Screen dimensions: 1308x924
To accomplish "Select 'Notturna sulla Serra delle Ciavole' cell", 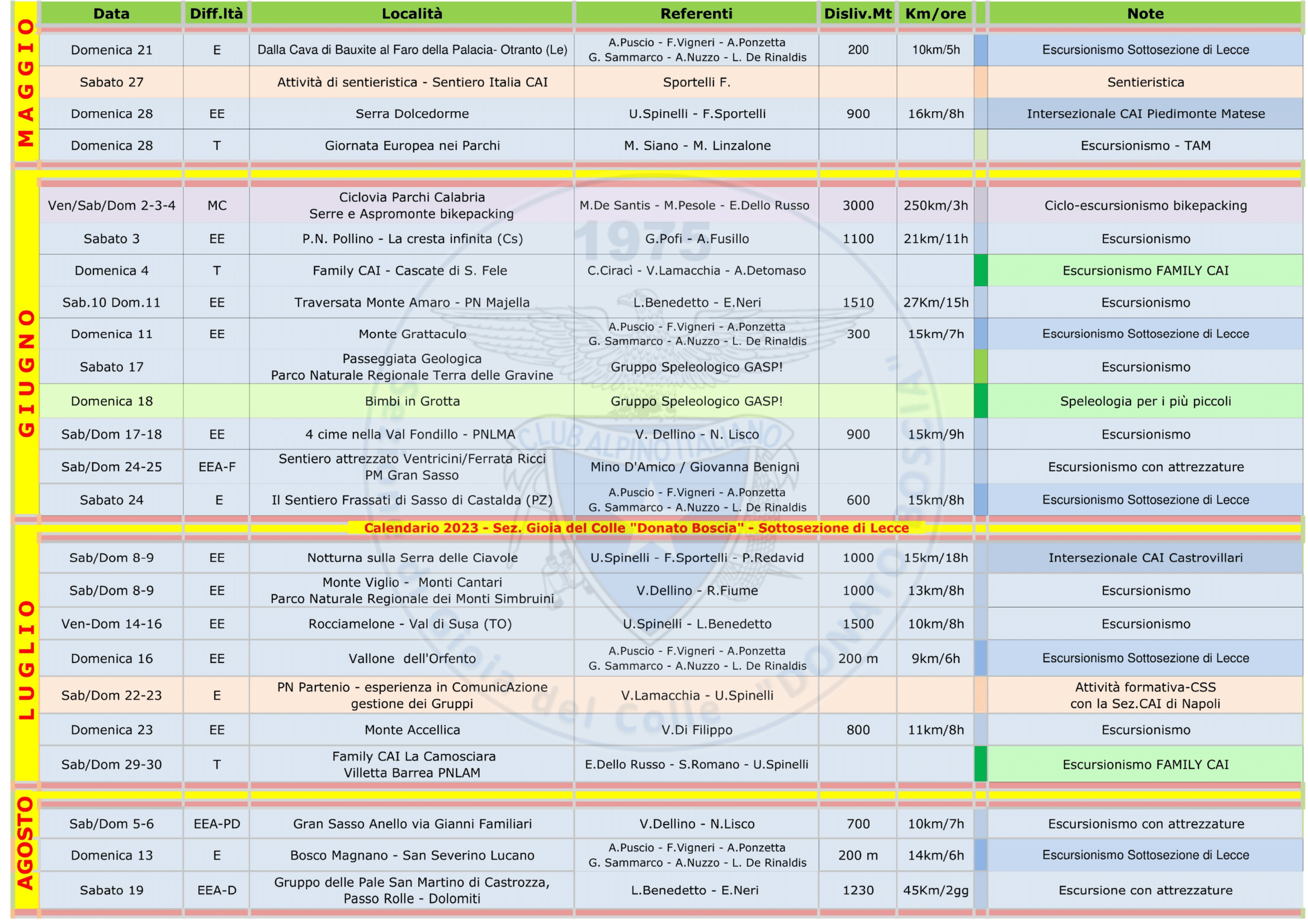I will 412,558.
